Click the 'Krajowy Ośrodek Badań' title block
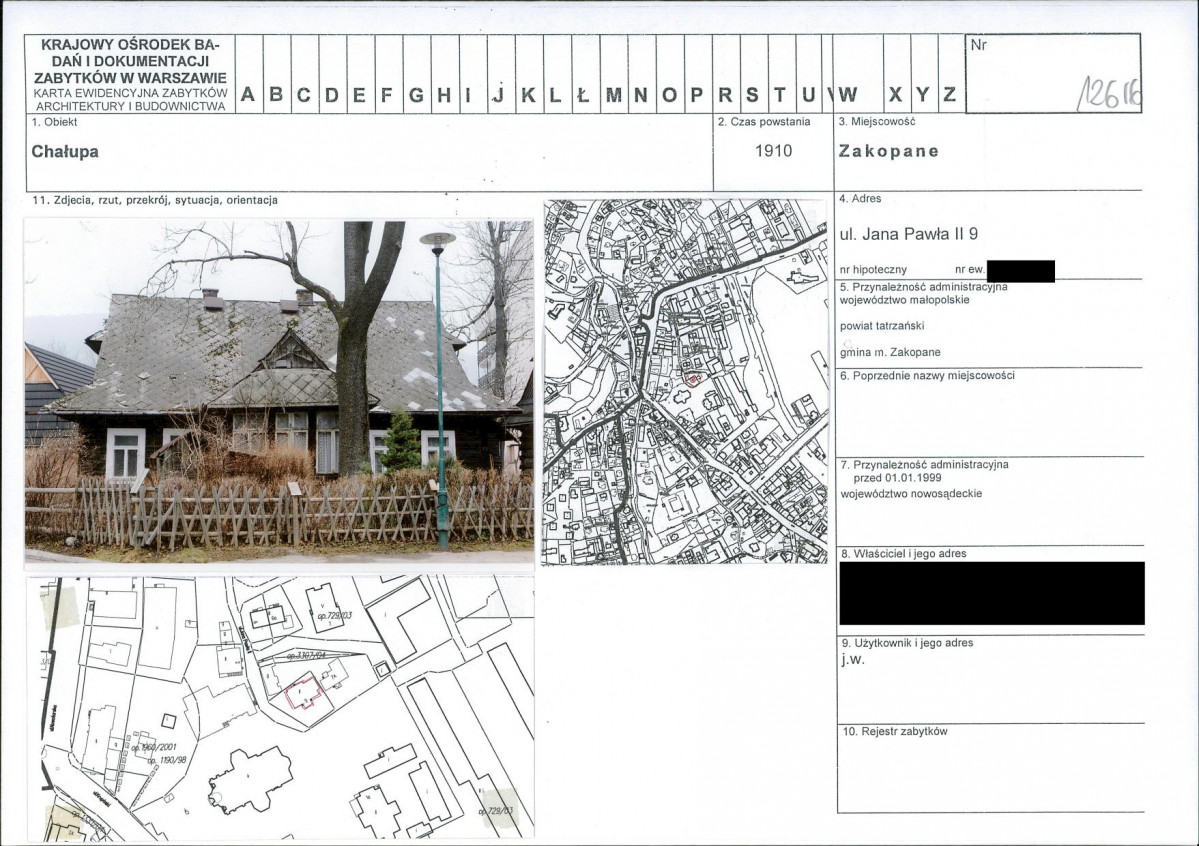The width and height of the screenshot is (1199, 846). click(130, 75)
